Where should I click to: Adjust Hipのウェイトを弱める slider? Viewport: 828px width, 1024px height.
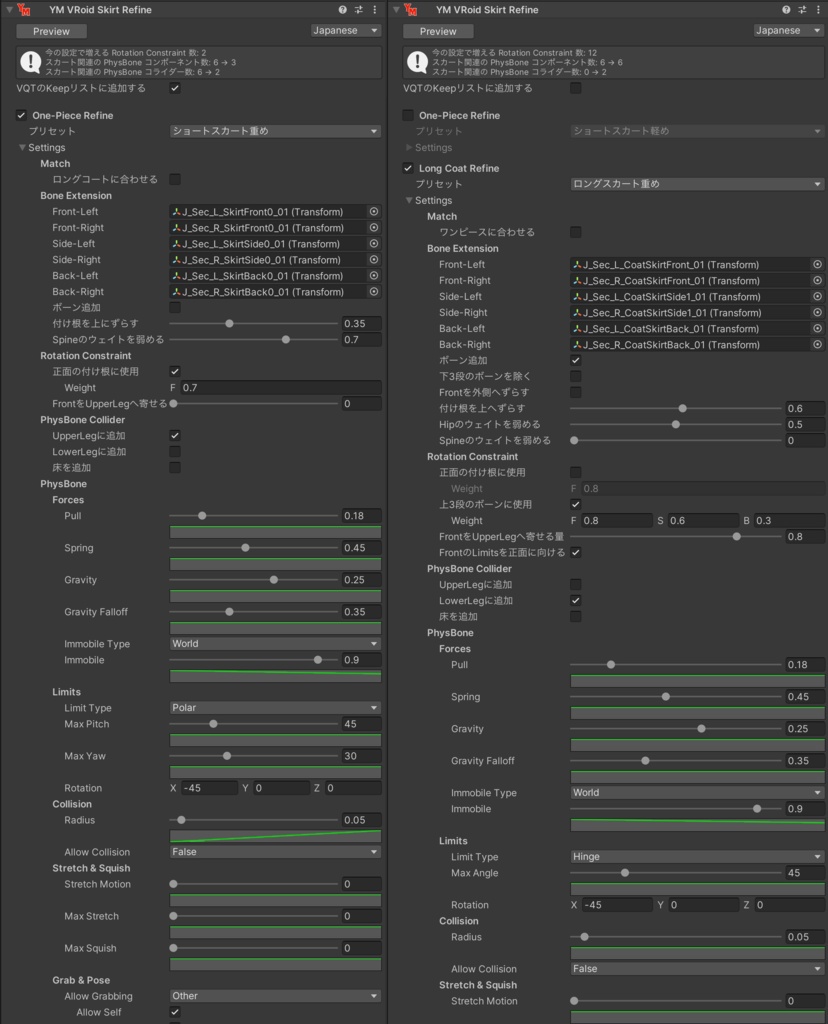[676, 424]
